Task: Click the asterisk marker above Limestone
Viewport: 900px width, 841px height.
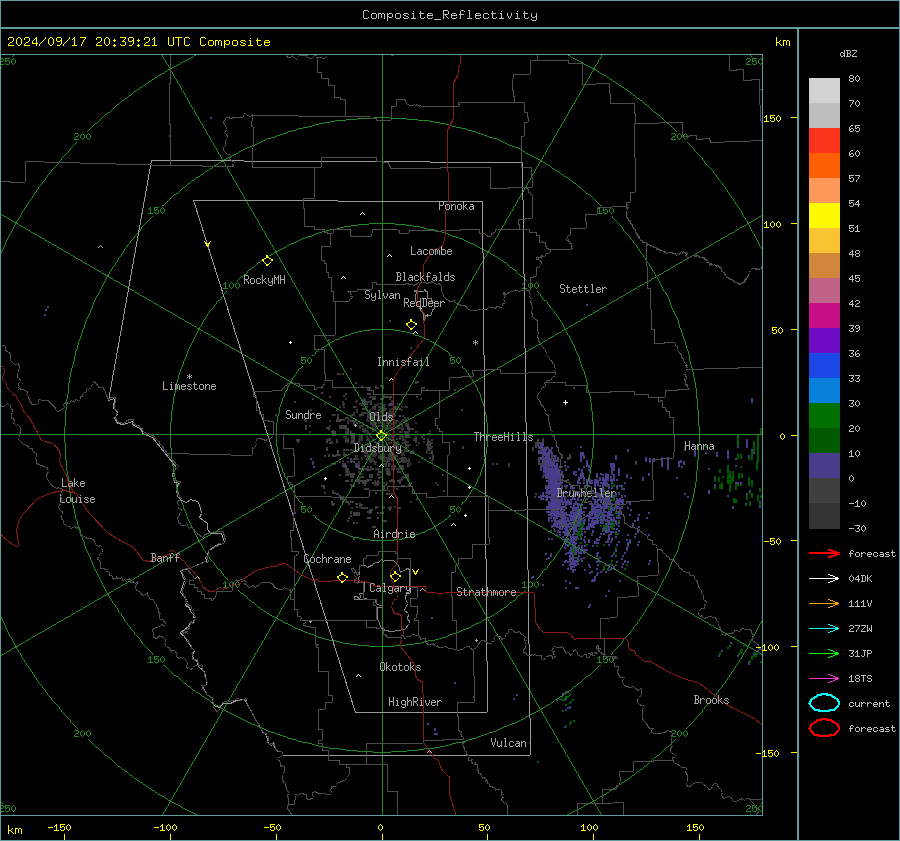Action: [189, 377]
